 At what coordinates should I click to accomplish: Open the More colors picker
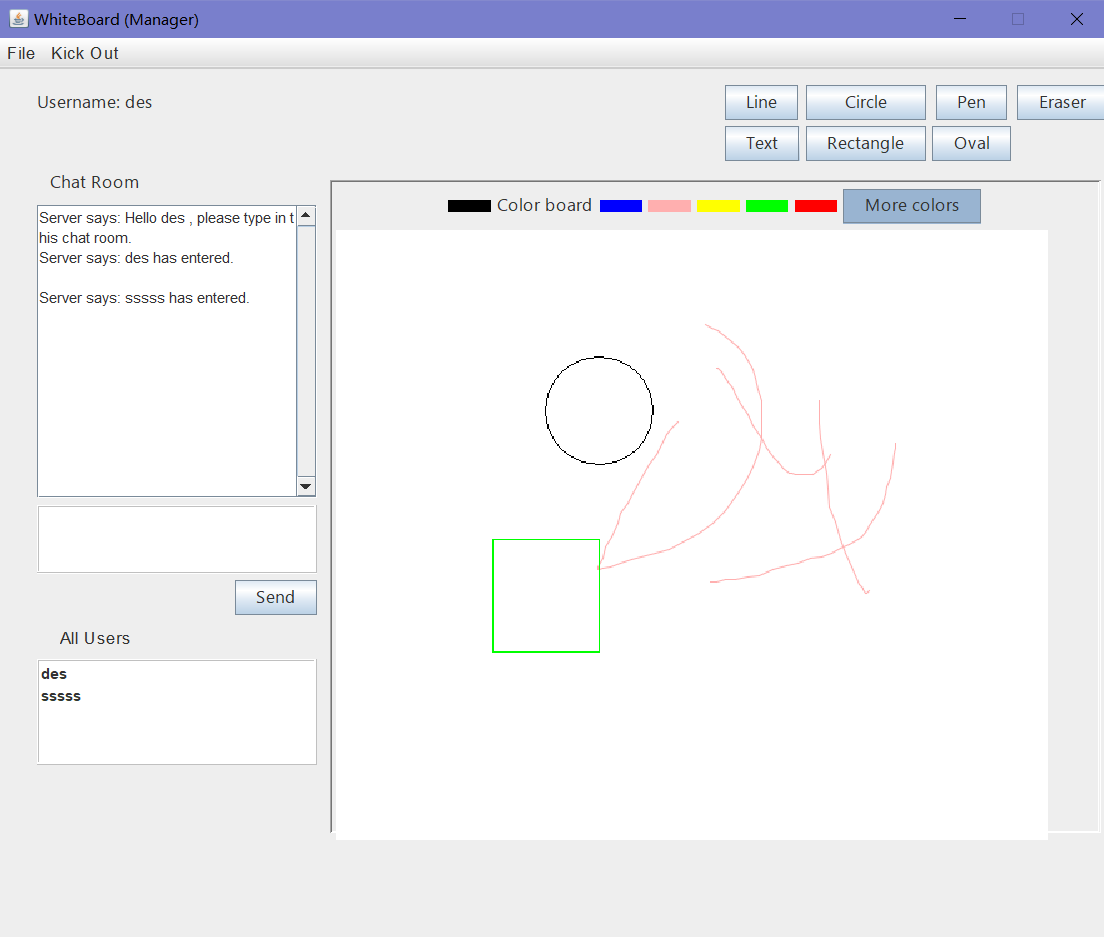pyautogui.click(x=912, y=206)
